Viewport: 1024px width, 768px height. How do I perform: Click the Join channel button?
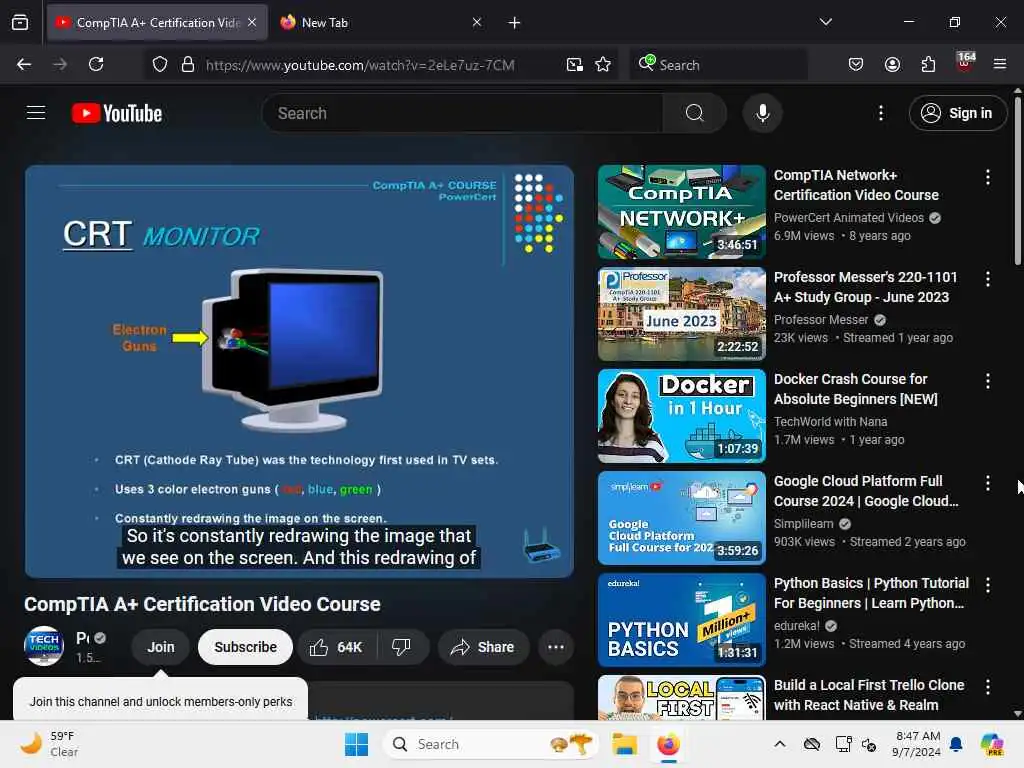click(x=161, y=647)
